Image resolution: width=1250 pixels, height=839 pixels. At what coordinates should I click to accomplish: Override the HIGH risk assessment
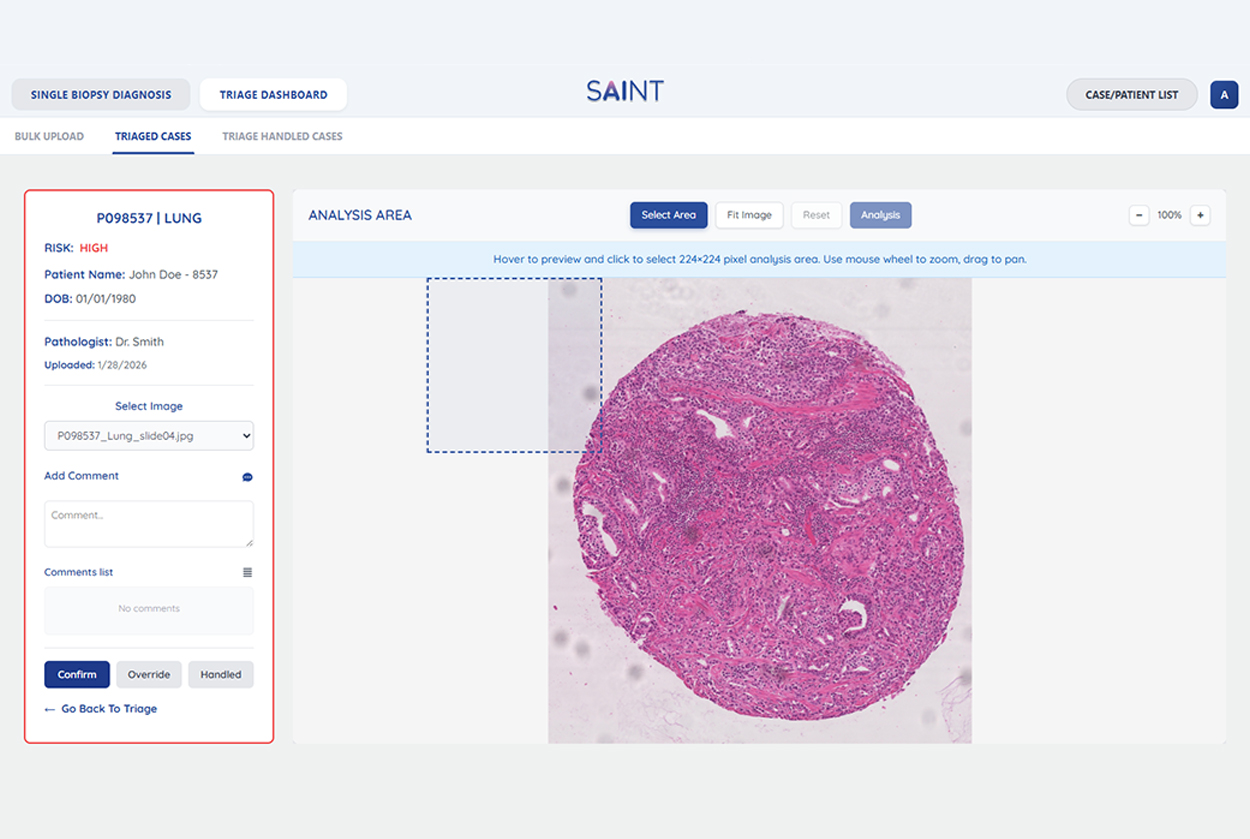click(149, 675)
